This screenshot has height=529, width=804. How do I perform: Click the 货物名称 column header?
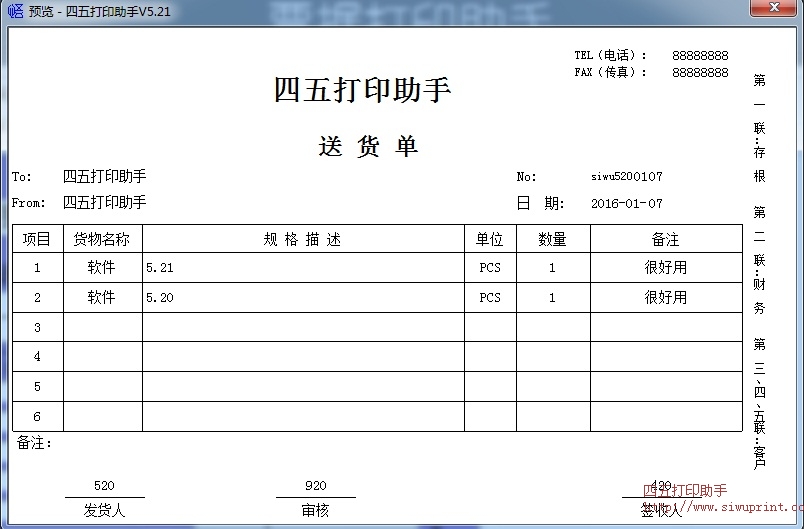[x=102, y=240]
